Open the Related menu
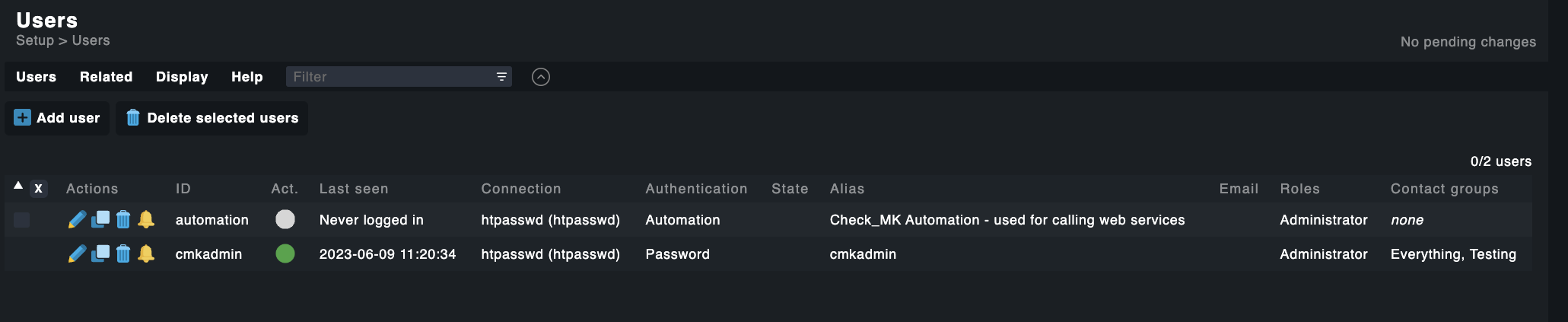This screenshot has height=322, width=1568. tap(106, 77)
